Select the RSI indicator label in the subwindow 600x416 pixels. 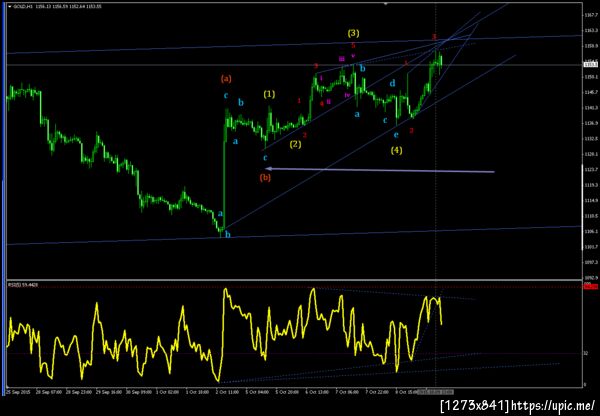(x=23, y=285)
